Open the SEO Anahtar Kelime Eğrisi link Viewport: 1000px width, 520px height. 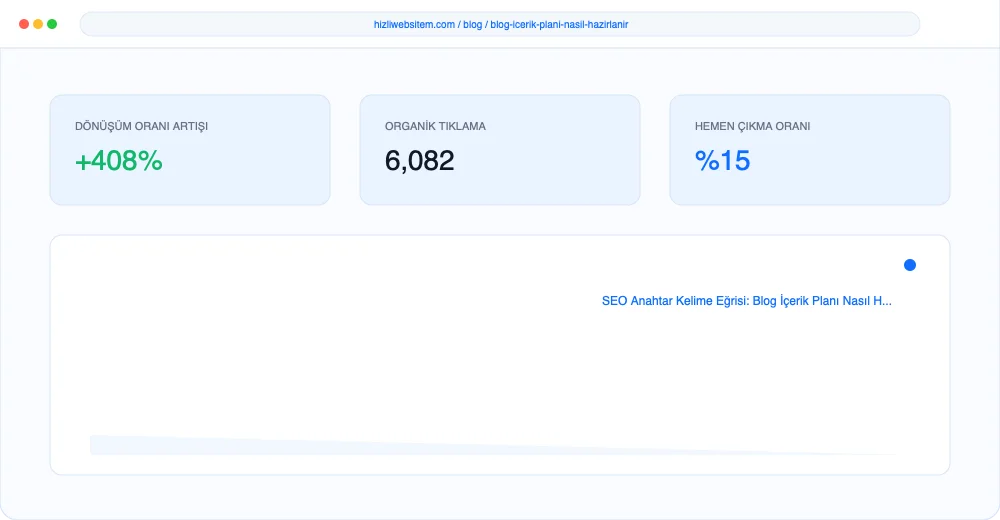click(x=747, y=301)
